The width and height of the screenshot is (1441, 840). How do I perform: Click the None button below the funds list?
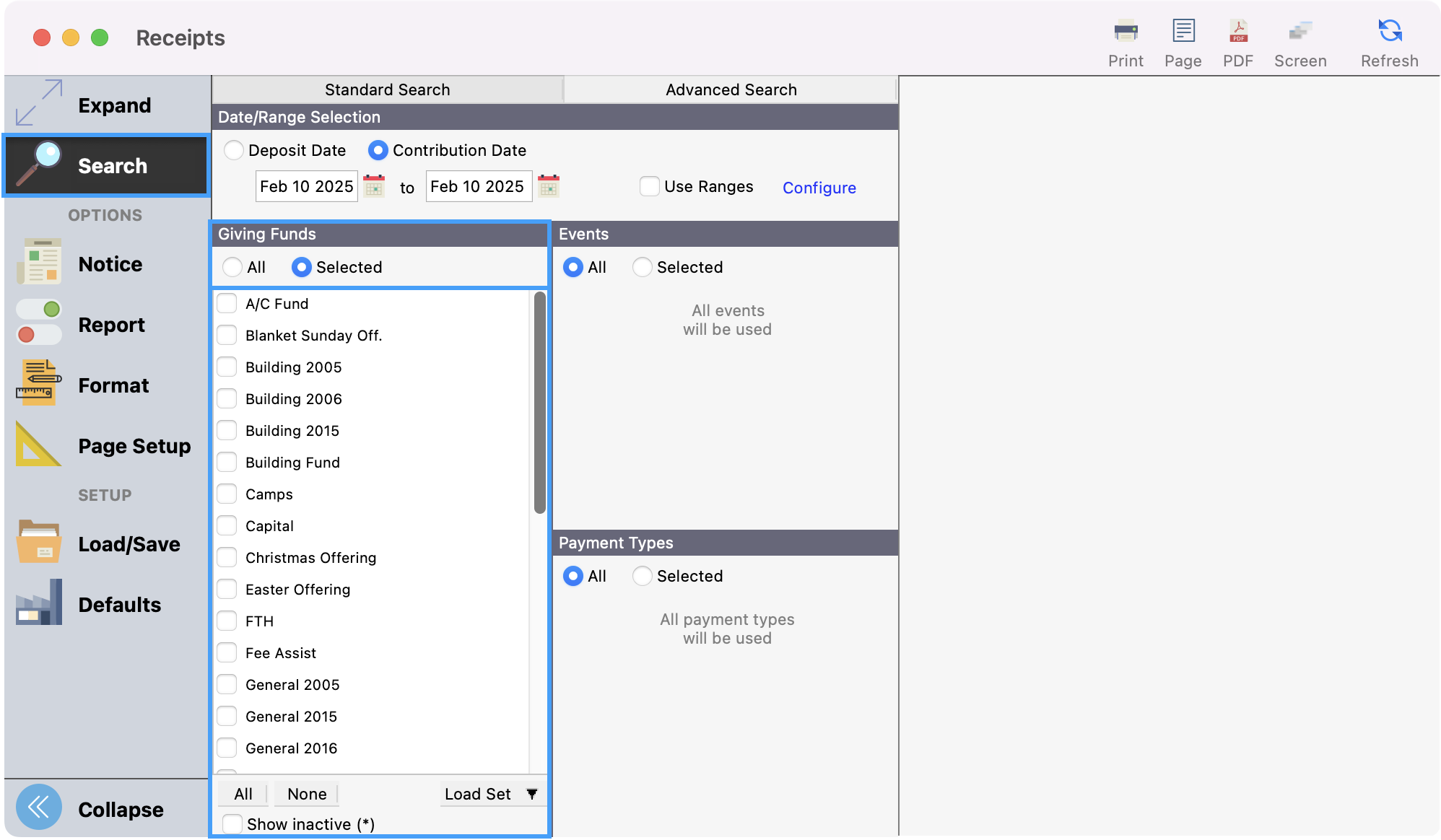307,794
